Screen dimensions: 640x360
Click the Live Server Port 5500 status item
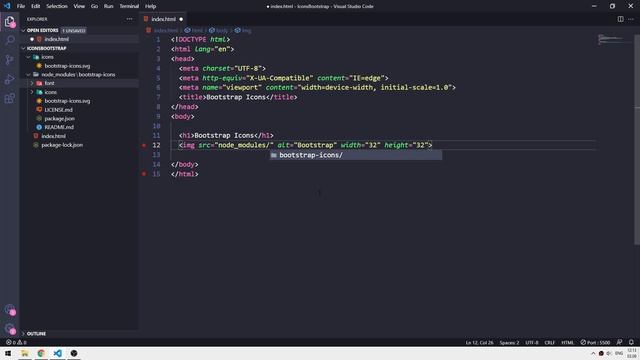click(x=595, y=342)
